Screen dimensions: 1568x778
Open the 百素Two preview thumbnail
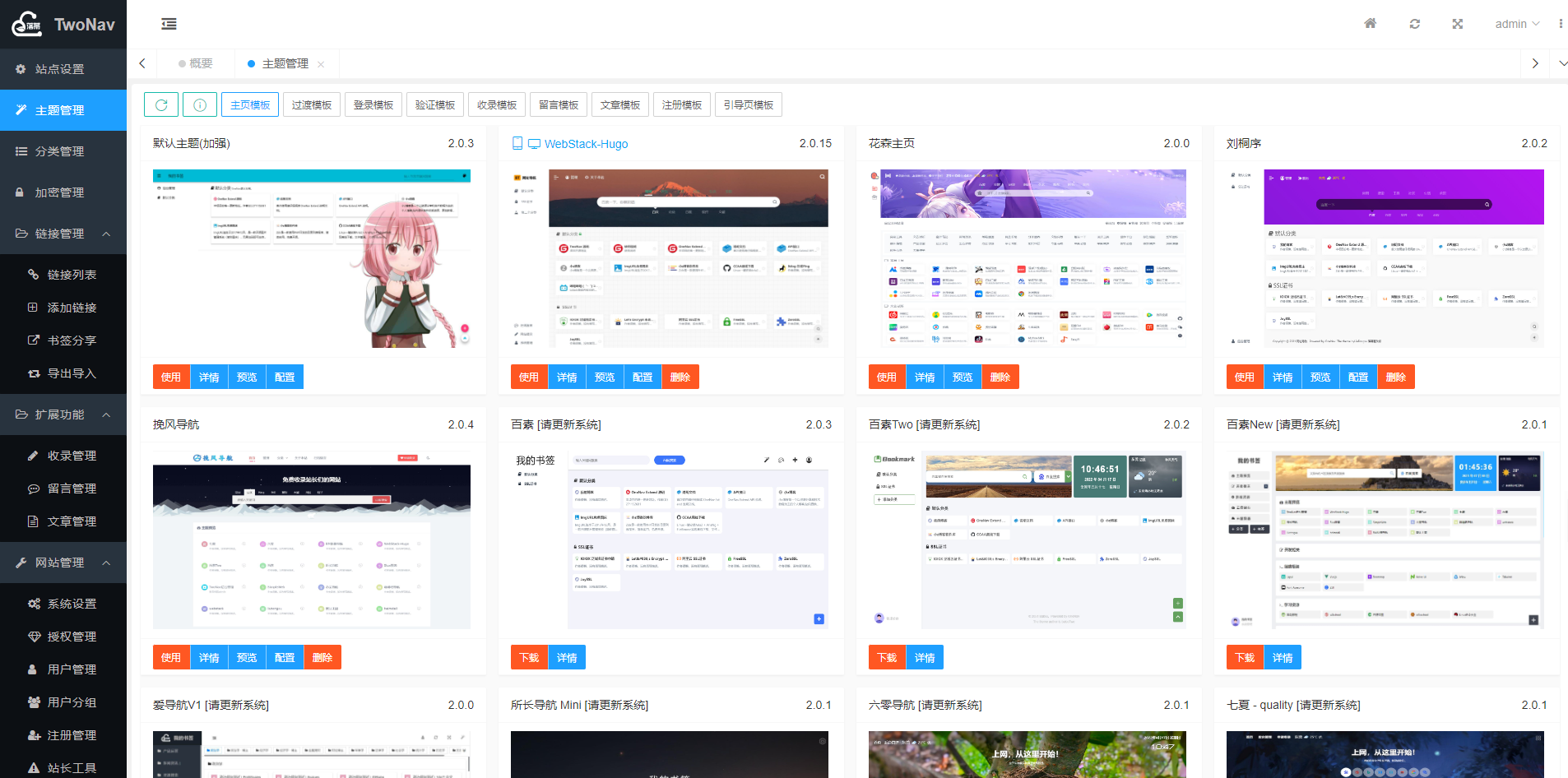pyautogui.click(x=1028, y=540)
